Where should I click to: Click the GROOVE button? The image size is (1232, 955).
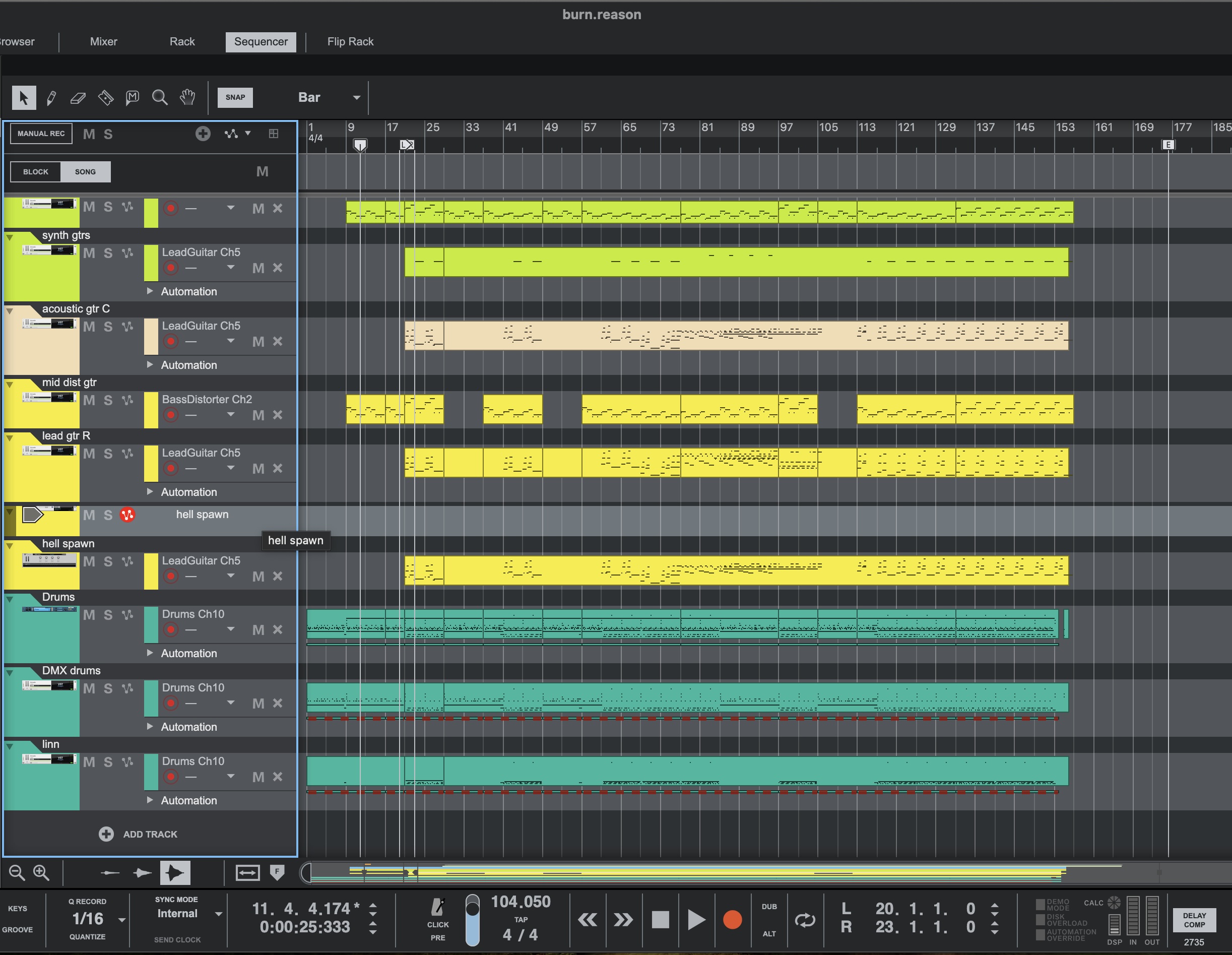click(18, 930)
